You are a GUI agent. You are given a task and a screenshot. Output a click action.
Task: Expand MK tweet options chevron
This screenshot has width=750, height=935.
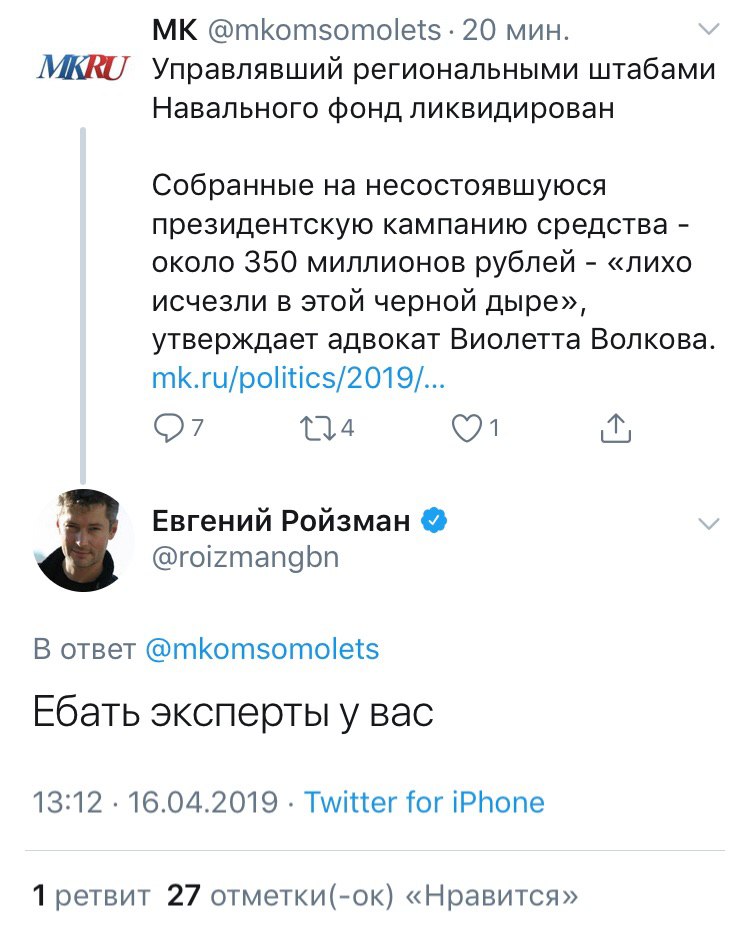coord(709,31)
